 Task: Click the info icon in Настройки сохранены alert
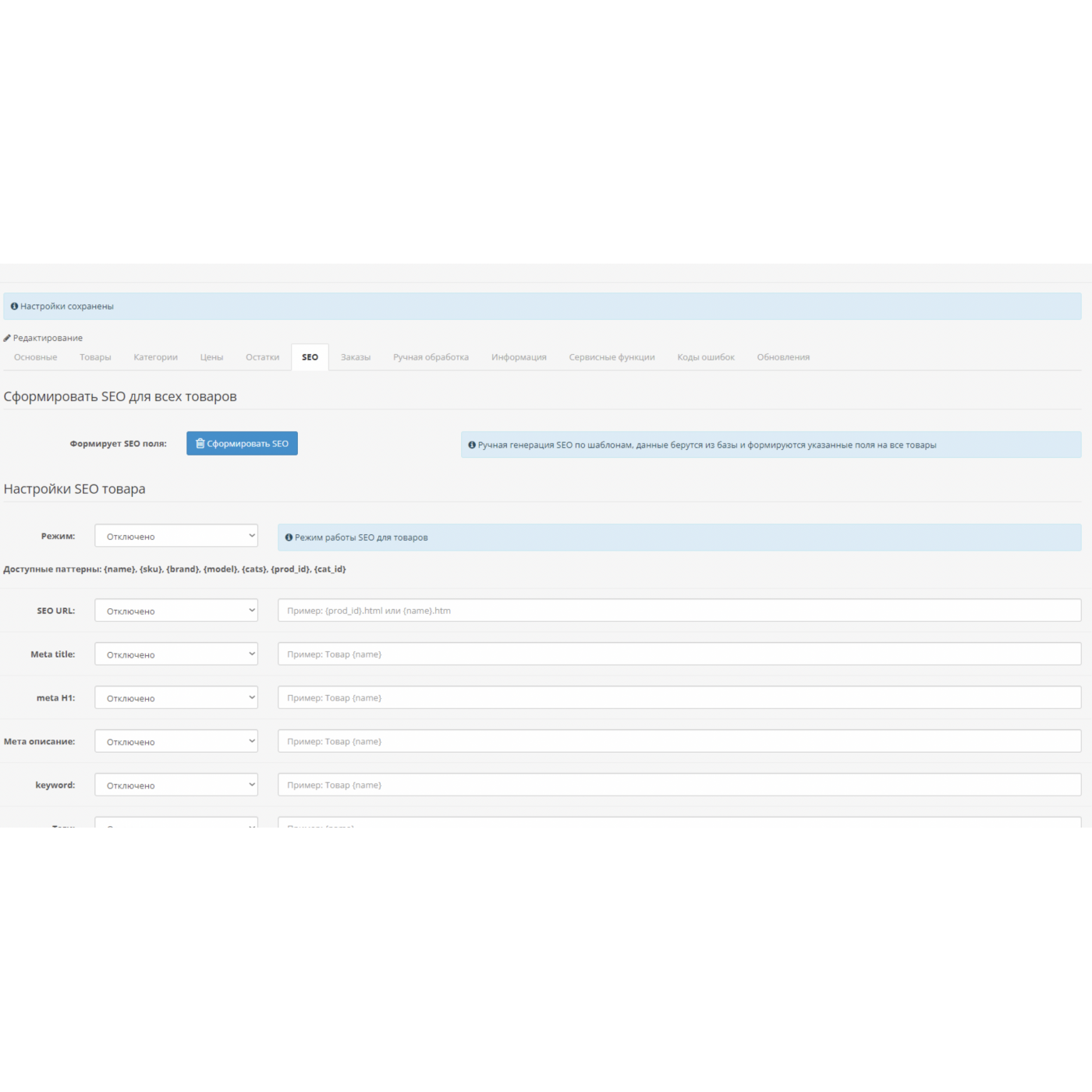[x=14, y=307]
